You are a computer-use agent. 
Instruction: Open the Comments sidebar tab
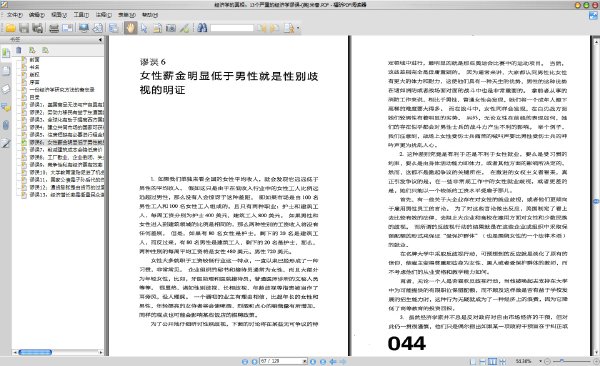pyautogui.click(x=6, y=107)
